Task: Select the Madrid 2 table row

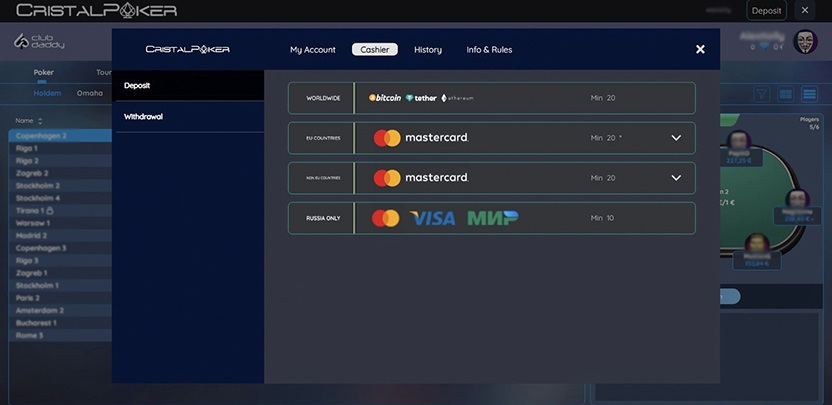Action: click(x=60, y=236)
